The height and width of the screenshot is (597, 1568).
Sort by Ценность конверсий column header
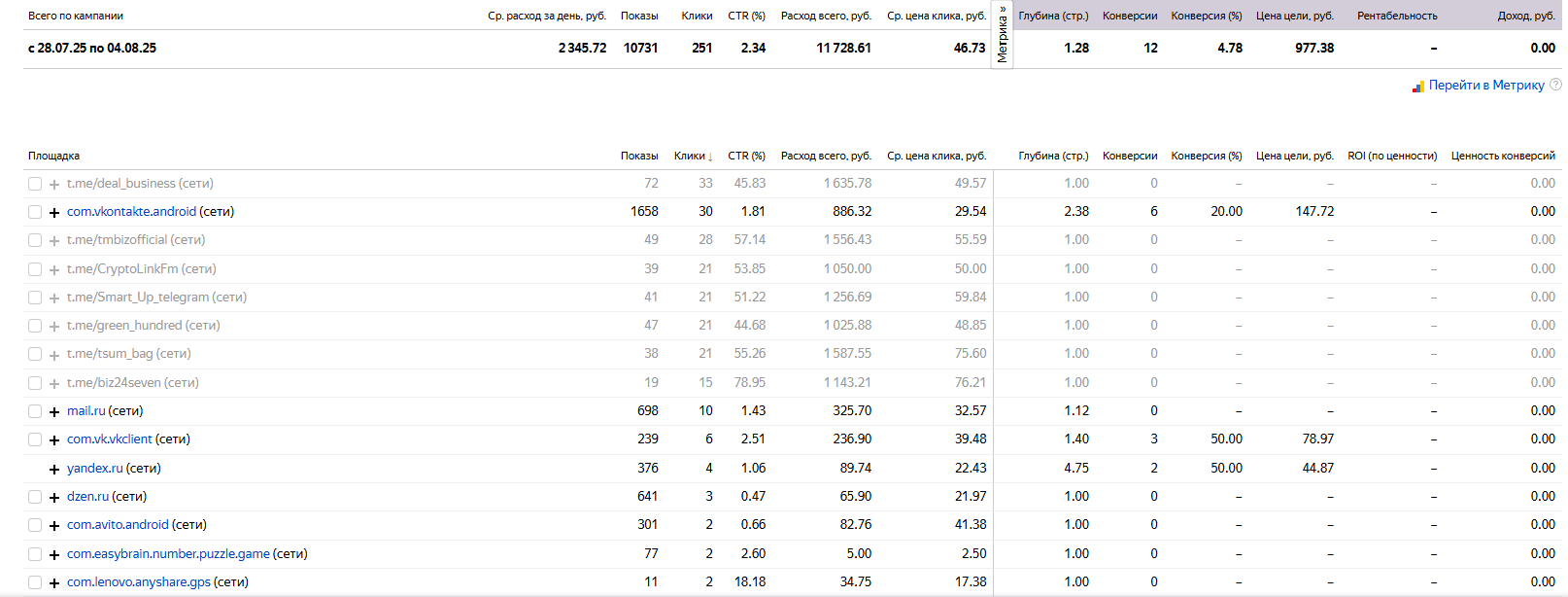pyautogui.click(x=1503, y=156)
